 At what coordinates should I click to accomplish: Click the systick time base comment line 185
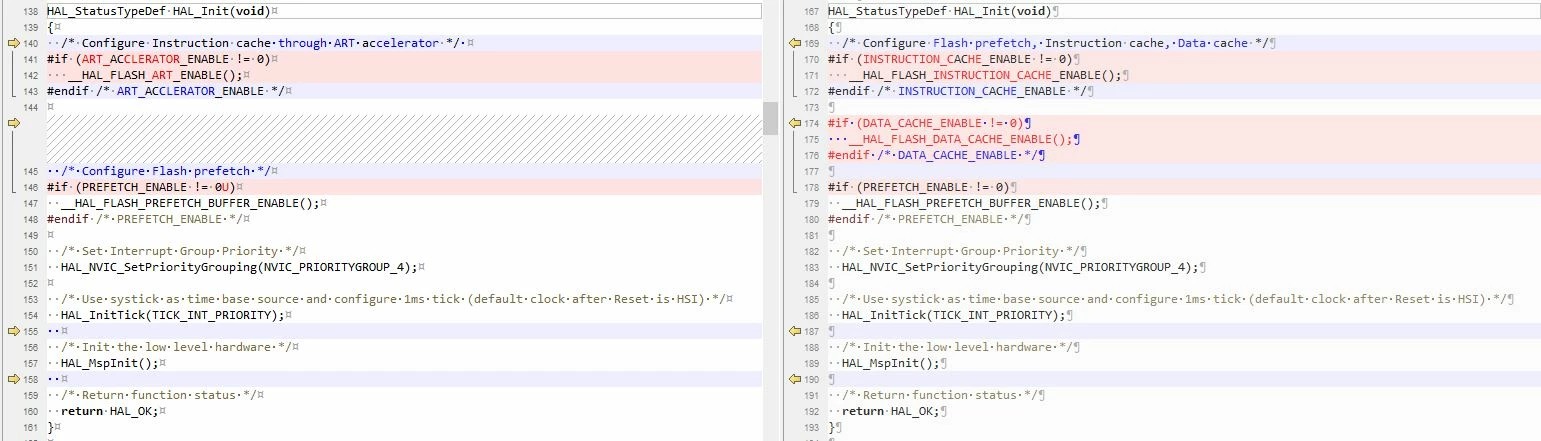[x=1175, y=299]
